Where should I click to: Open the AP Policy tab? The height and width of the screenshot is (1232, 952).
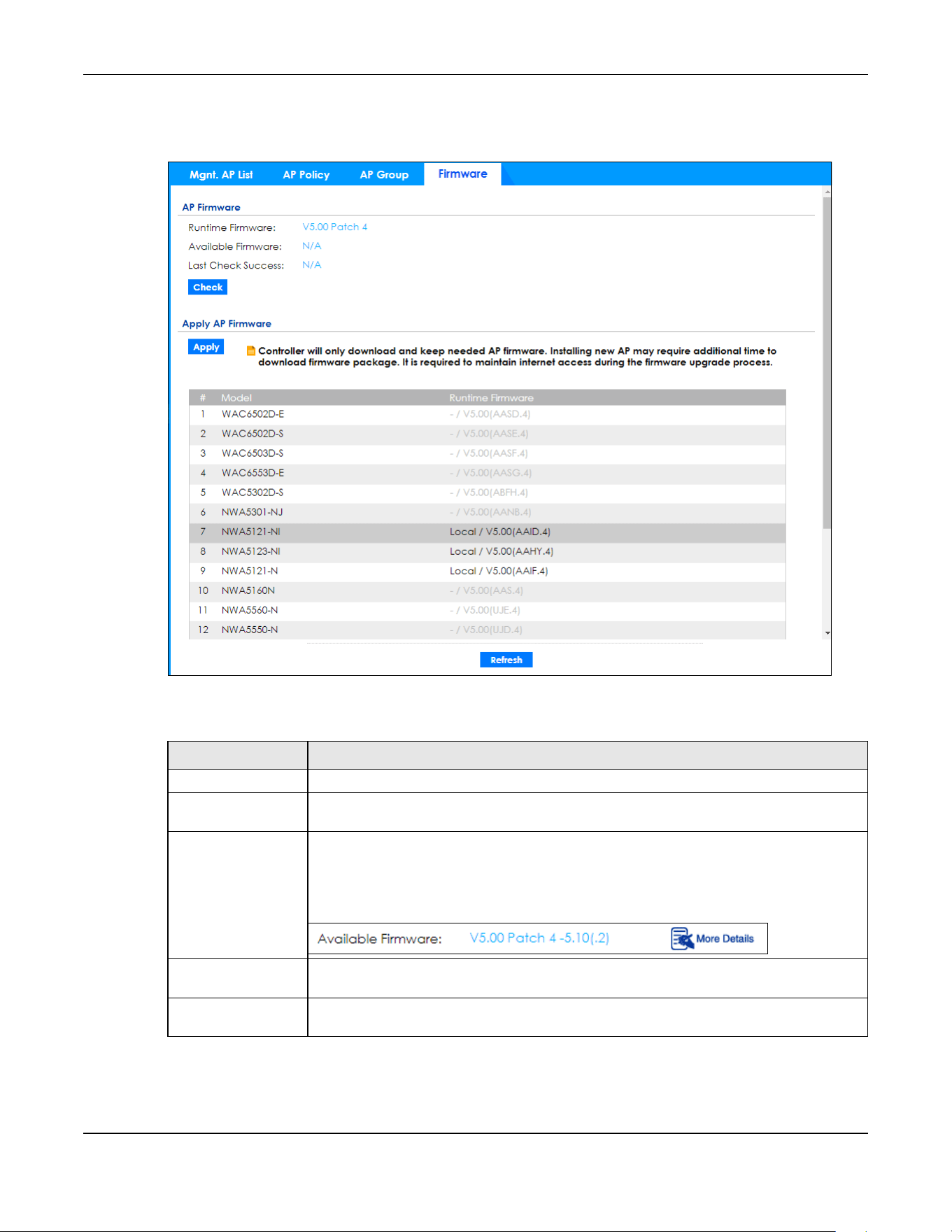click(x=306, y=175)
